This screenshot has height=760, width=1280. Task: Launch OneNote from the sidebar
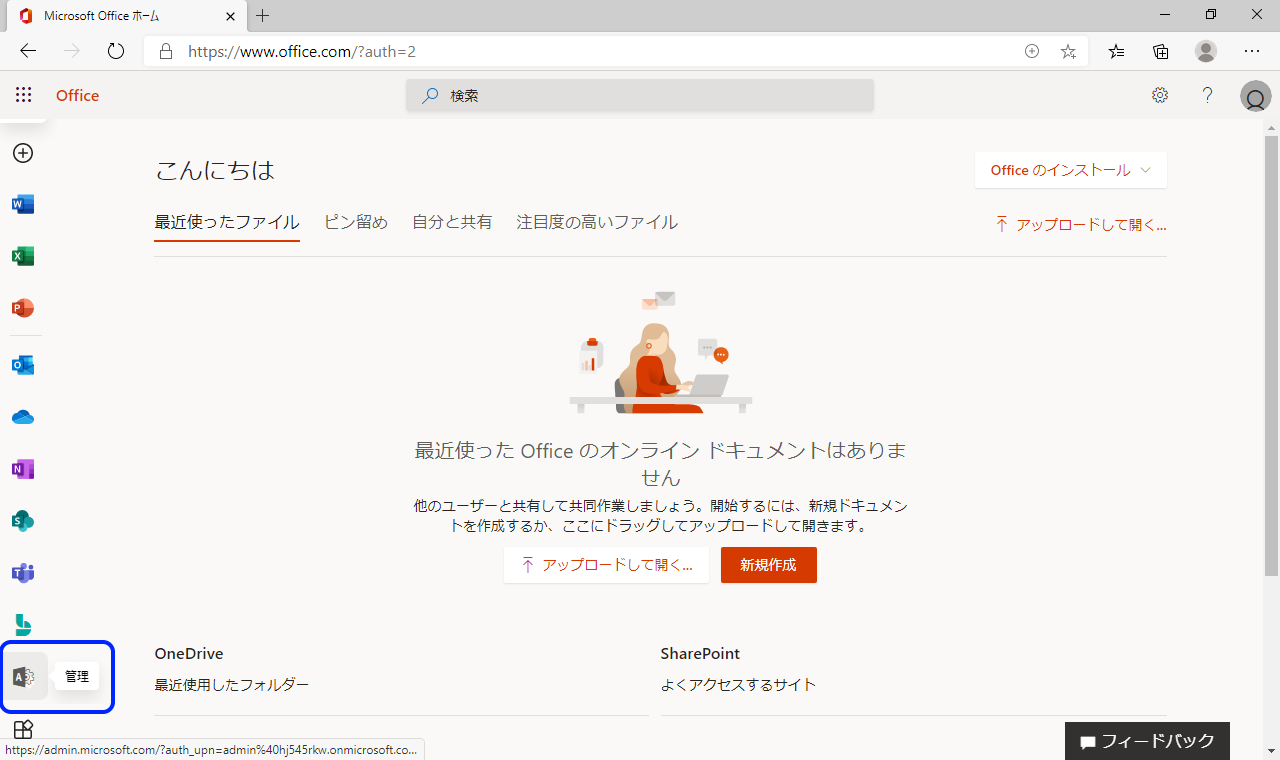coord(23,469)
